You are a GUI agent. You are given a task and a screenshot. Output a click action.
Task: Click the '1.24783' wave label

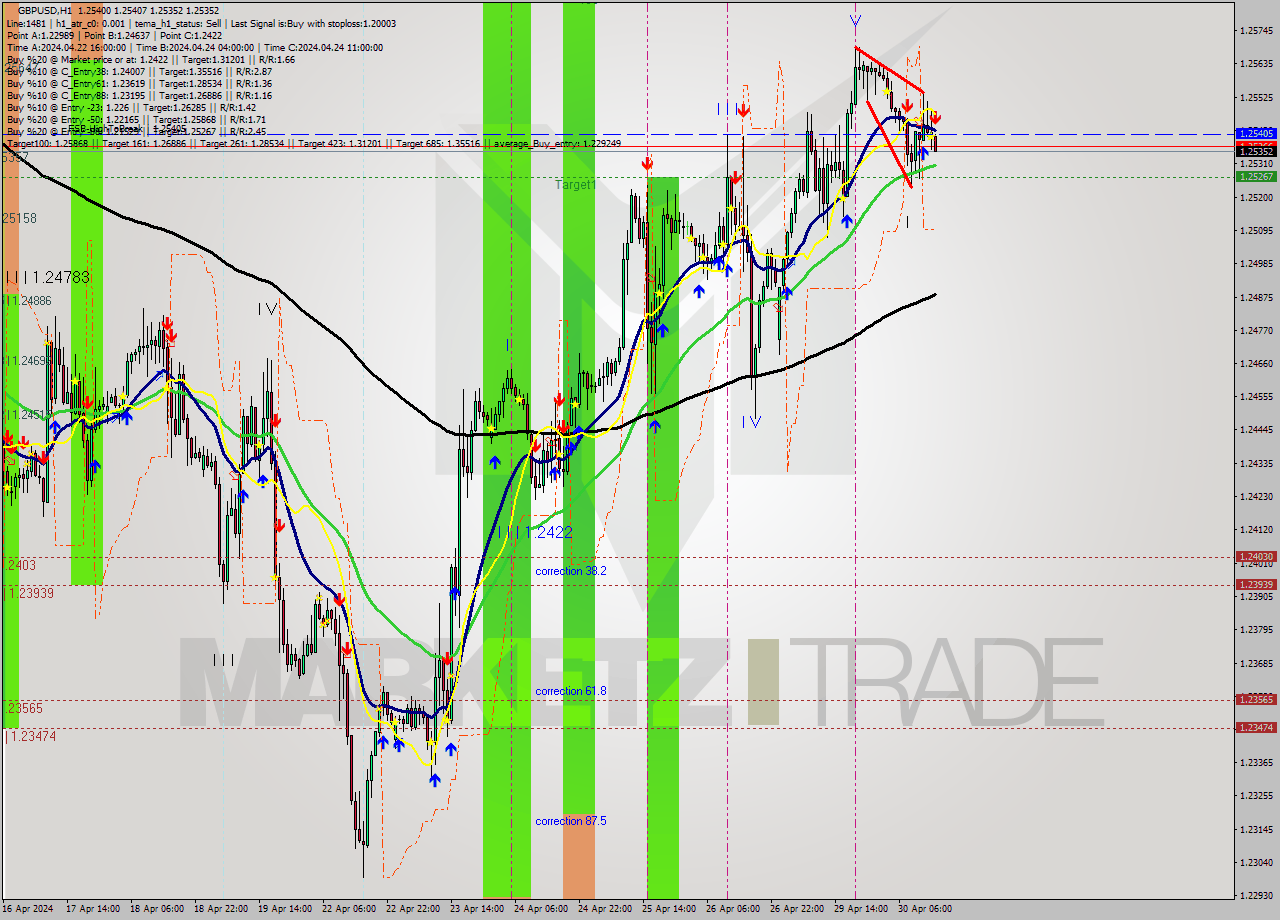click(x=65, y=277)
